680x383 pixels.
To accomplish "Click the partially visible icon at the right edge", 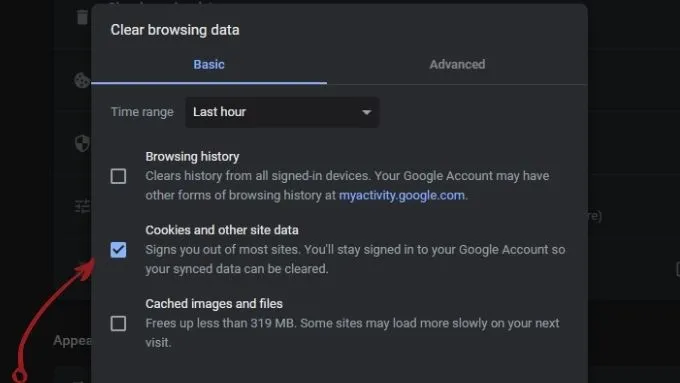I will tap(677, 269).
